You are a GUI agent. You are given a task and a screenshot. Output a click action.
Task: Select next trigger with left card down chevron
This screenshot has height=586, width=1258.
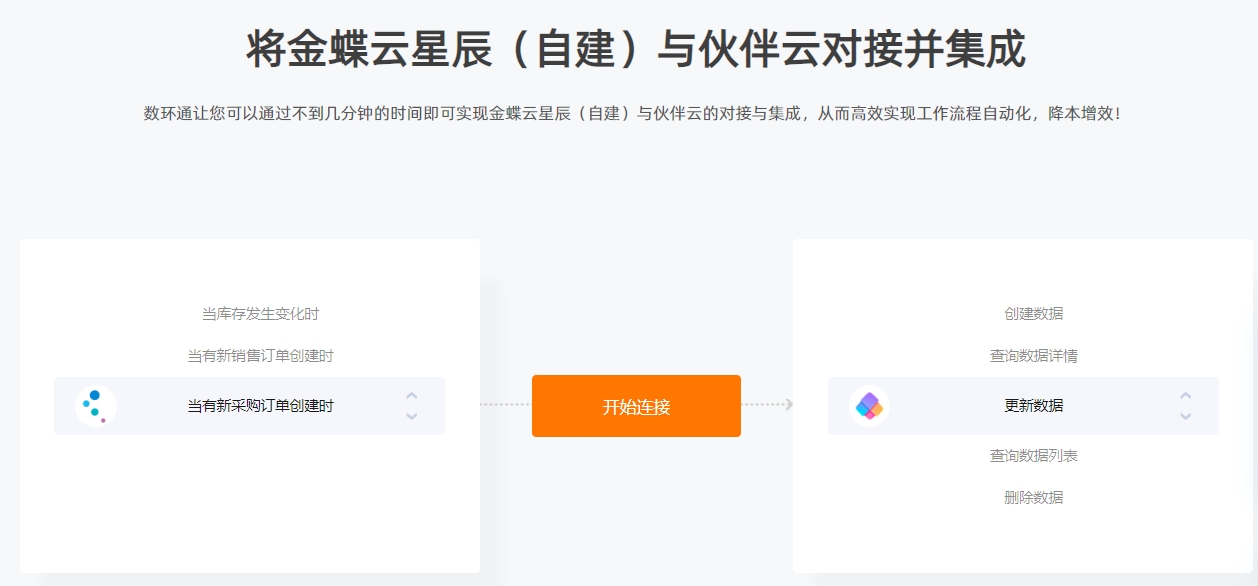coord(411,417)
